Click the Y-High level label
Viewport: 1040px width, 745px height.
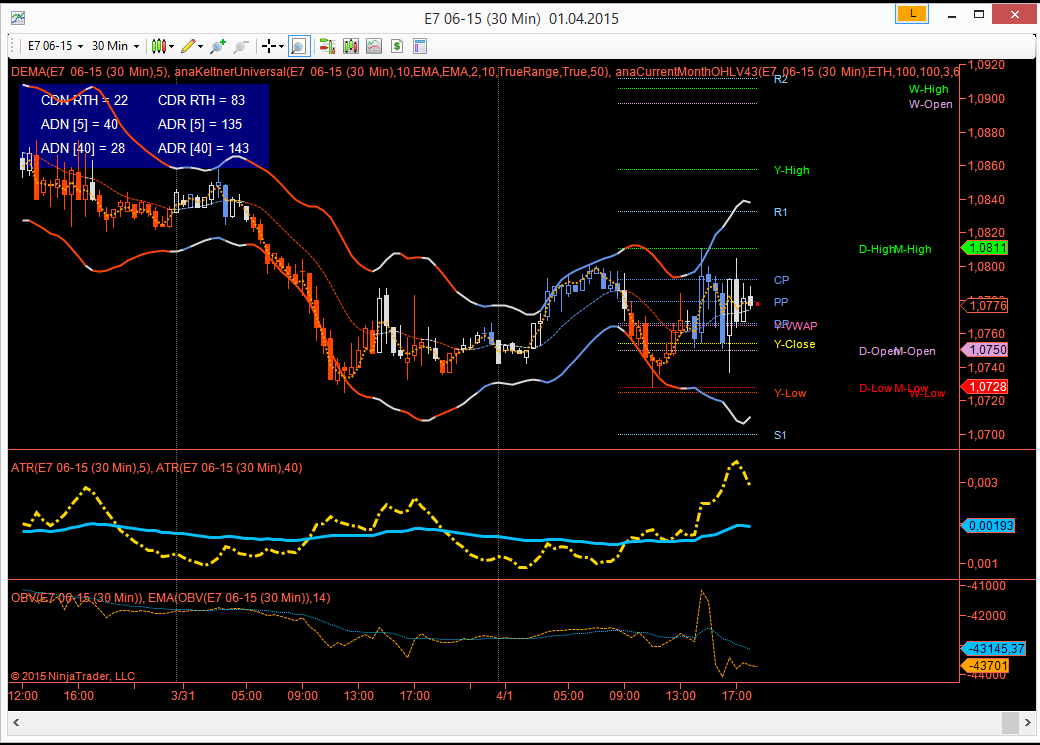pyautogui.click(x=791, y=170)
